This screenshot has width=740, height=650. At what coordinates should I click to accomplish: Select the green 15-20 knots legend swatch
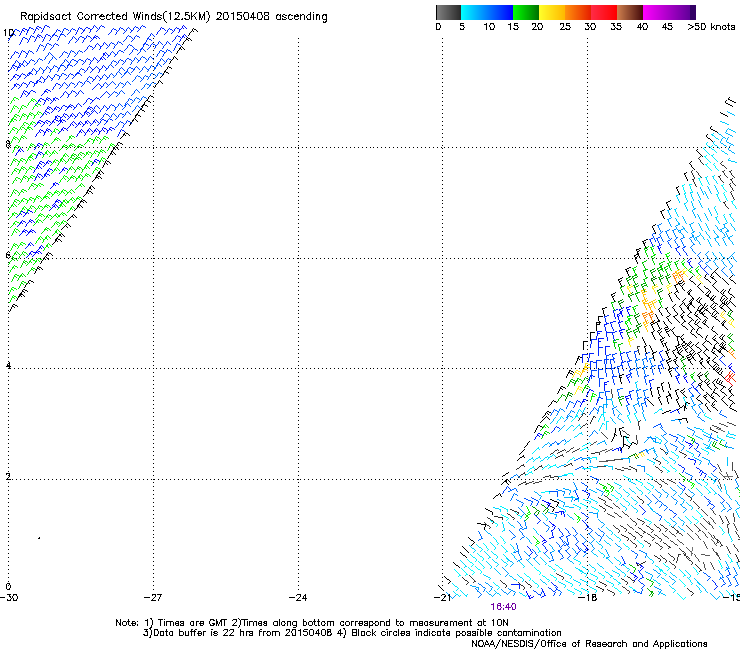coord(526,12)
